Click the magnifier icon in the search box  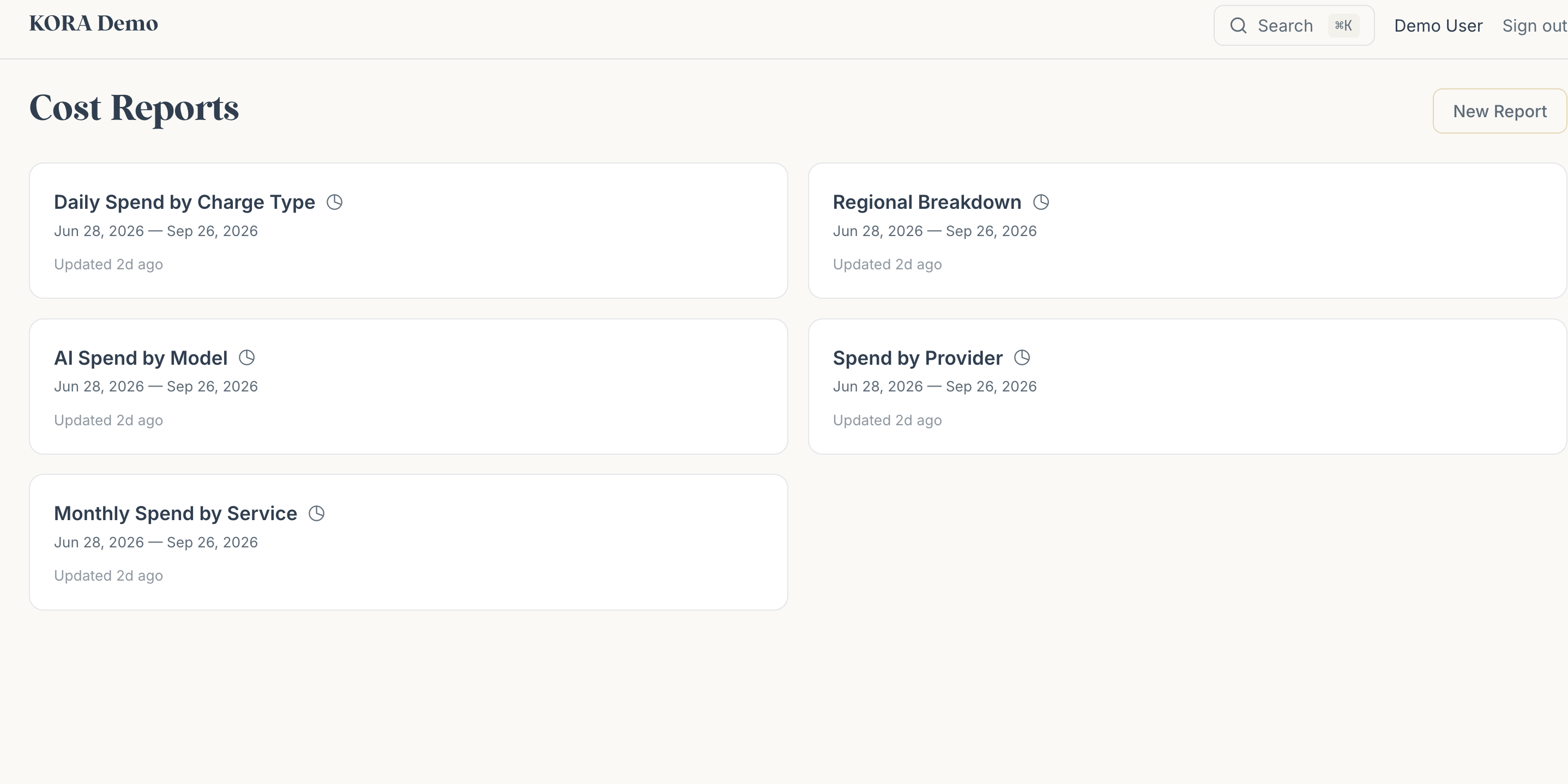click(1238, 26)
